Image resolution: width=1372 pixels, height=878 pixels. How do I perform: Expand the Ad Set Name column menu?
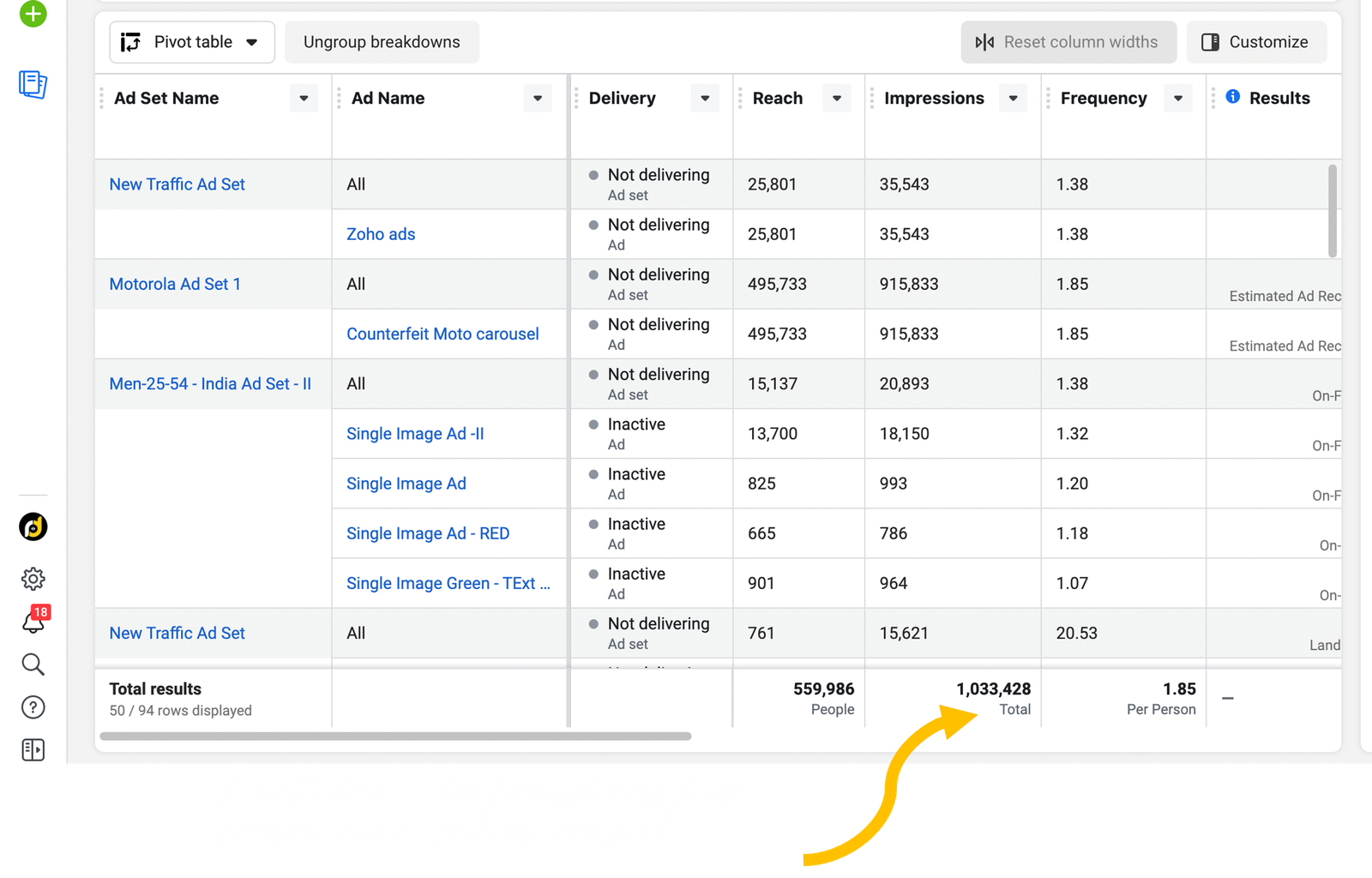(x=304, y=99)
